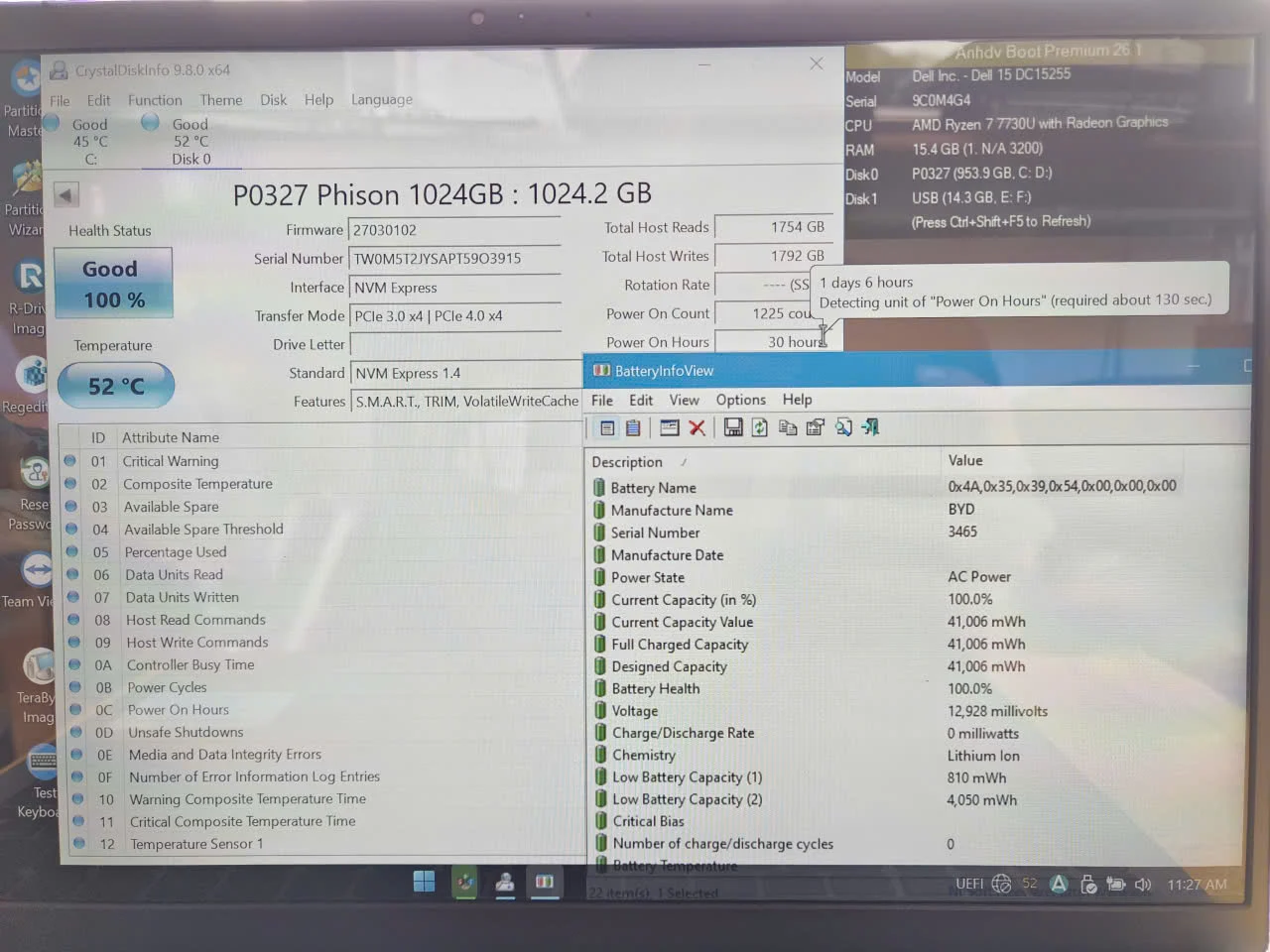Image resolution: width=1270 pixels, height=952 pixels.
Task: Open Language menu in CrystalDiskInfo
Action: click(x=382, y=100)
